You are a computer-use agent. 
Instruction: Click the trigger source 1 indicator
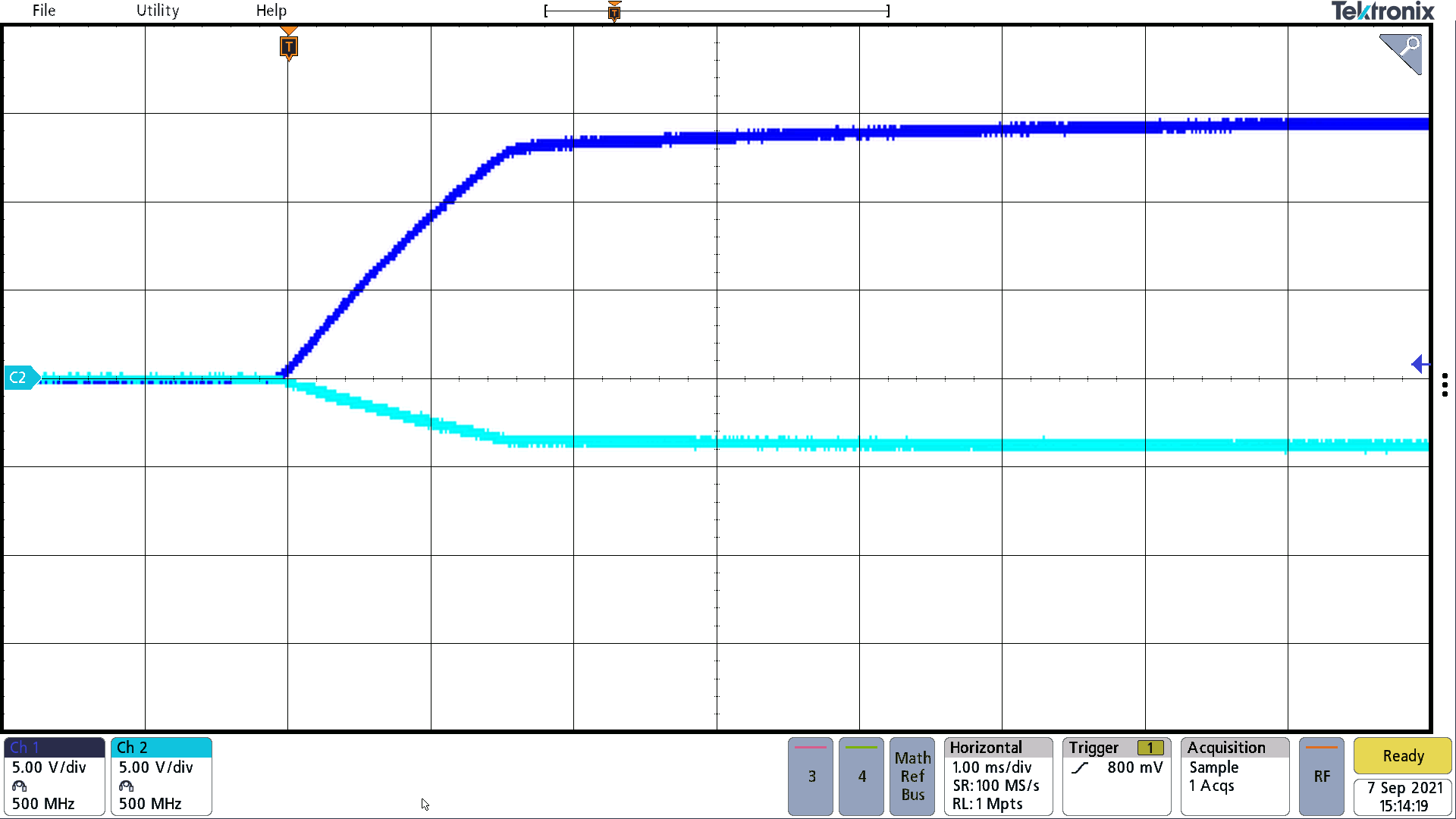click(x=1150, y=748)
